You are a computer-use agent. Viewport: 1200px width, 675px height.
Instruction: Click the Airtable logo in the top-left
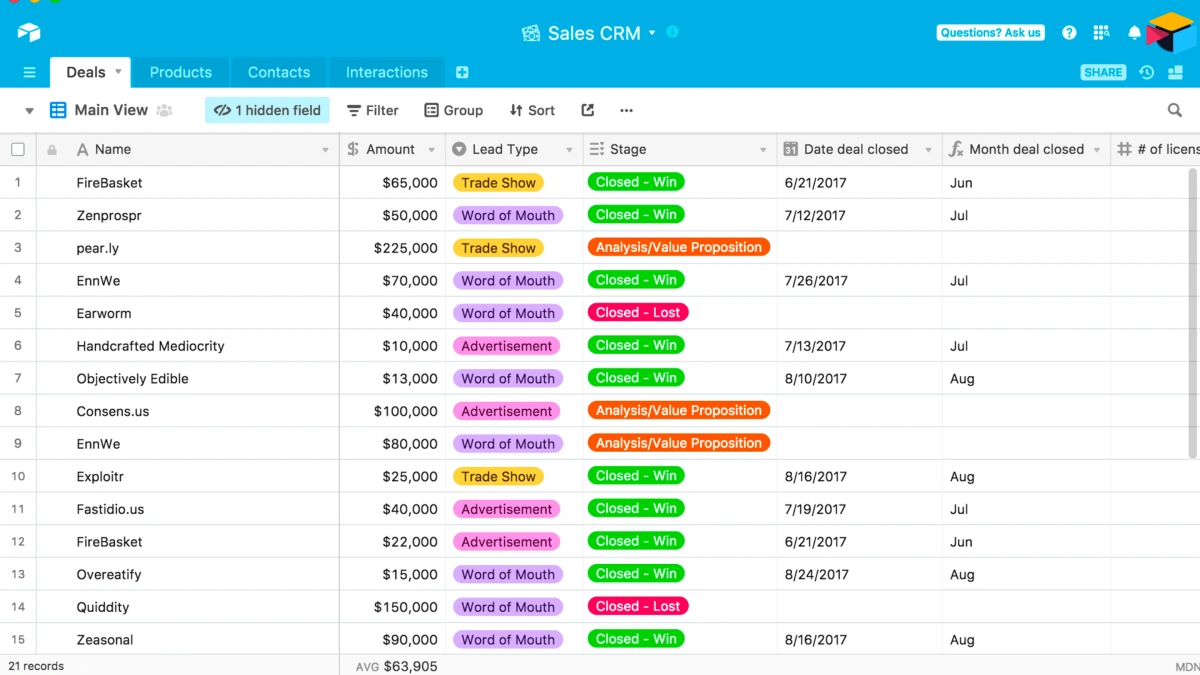pos(28,32)
